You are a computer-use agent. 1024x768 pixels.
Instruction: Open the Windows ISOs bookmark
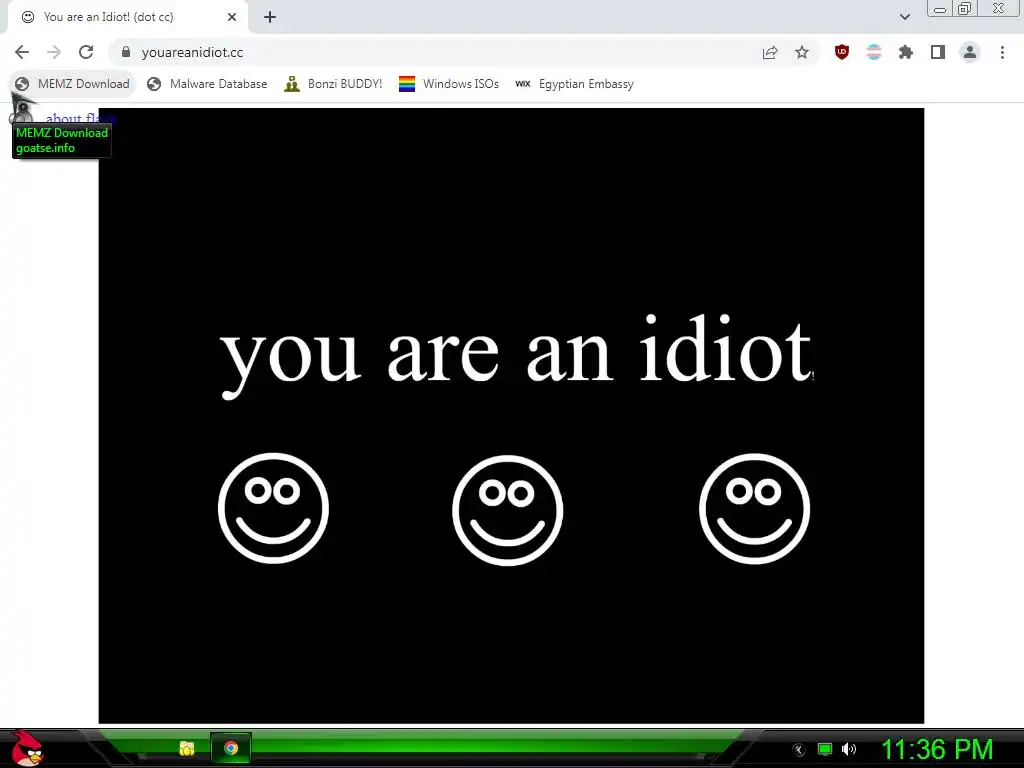point(449,84)
